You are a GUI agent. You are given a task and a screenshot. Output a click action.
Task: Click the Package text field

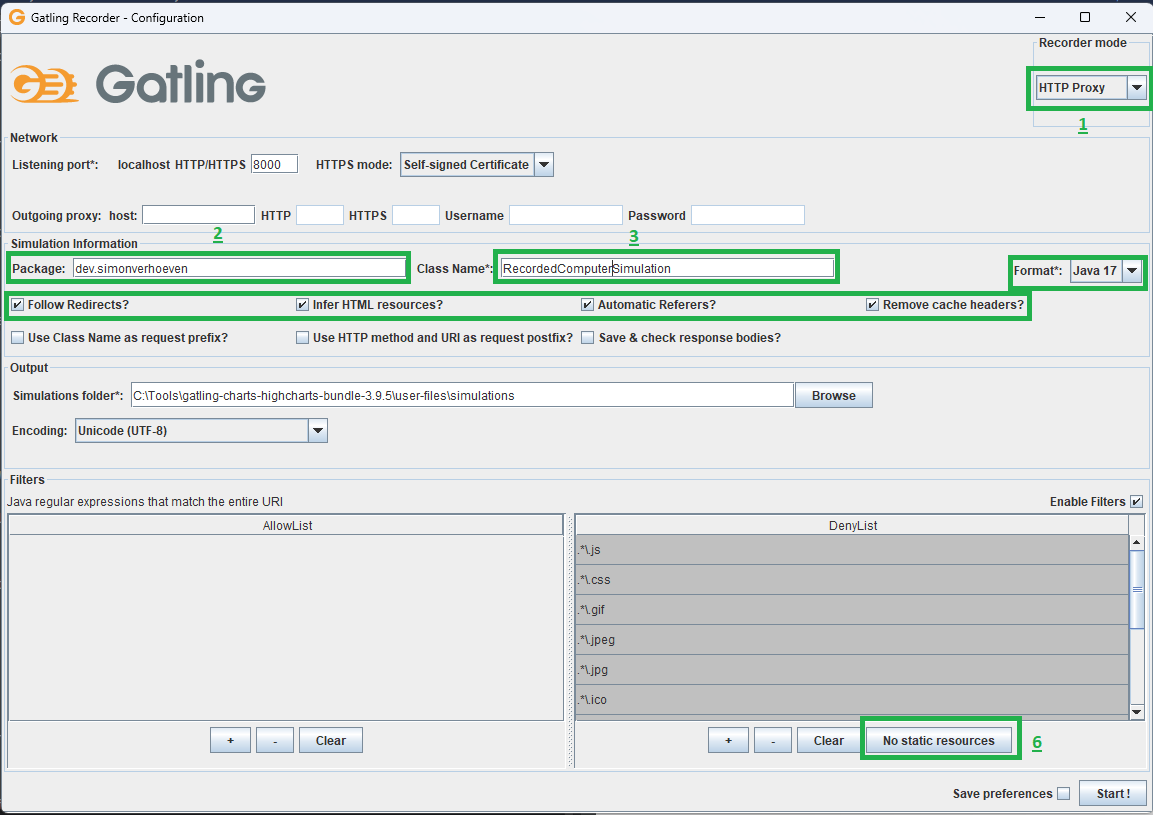(x=239, y=268)
